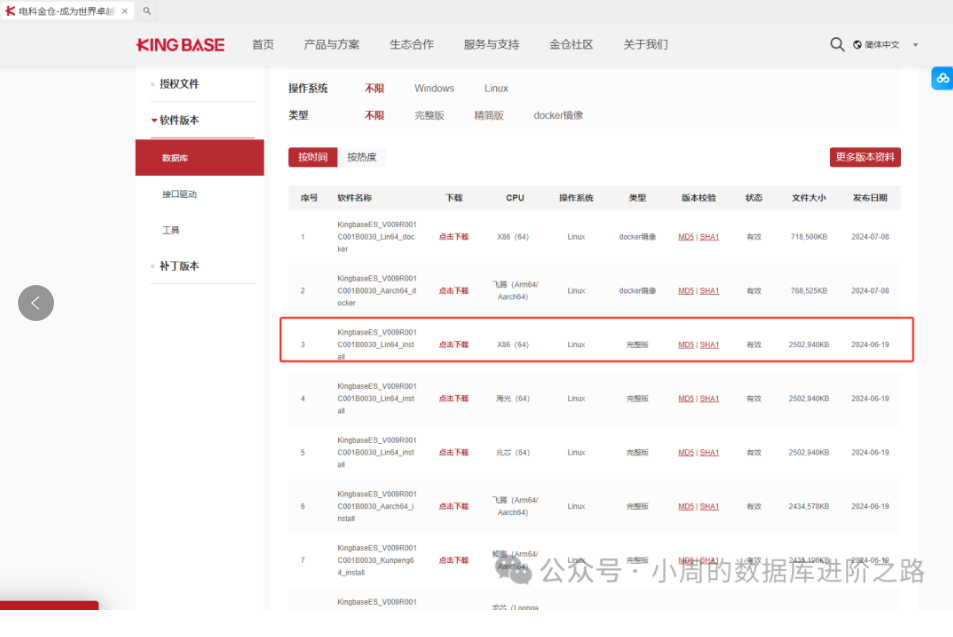Expand the 授权文件 sidebar section
The width and height of the screenshot is (953, 637).
(x=179, y=84)
